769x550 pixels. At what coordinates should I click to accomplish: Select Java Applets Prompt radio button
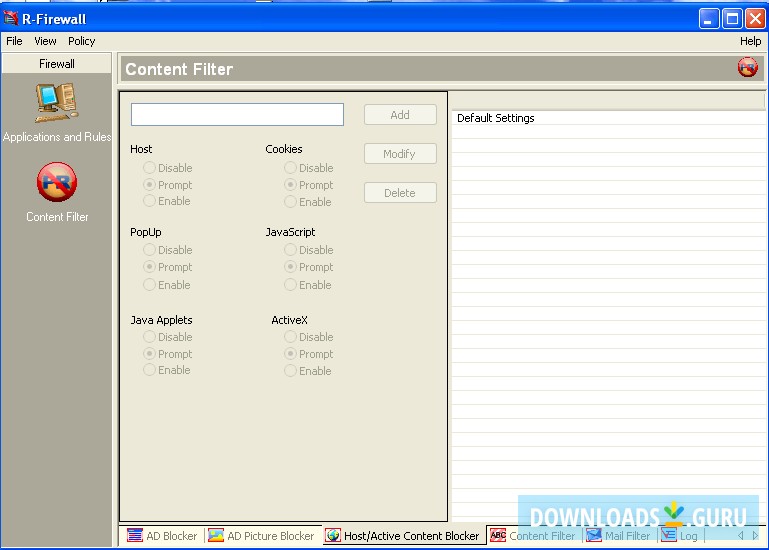click(x=149, y=353)
